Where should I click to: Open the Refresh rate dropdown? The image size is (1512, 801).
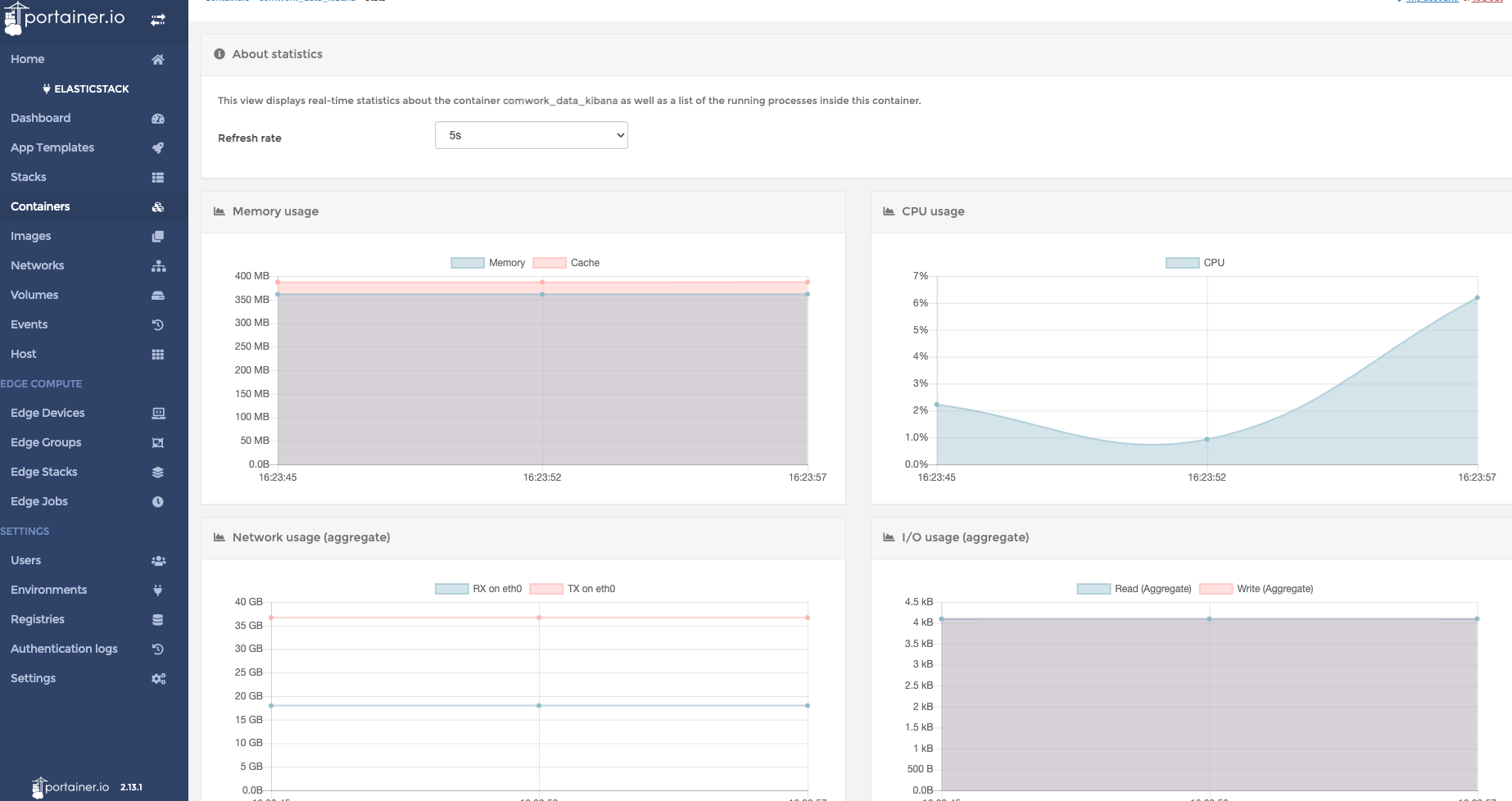tap(531, 135)
